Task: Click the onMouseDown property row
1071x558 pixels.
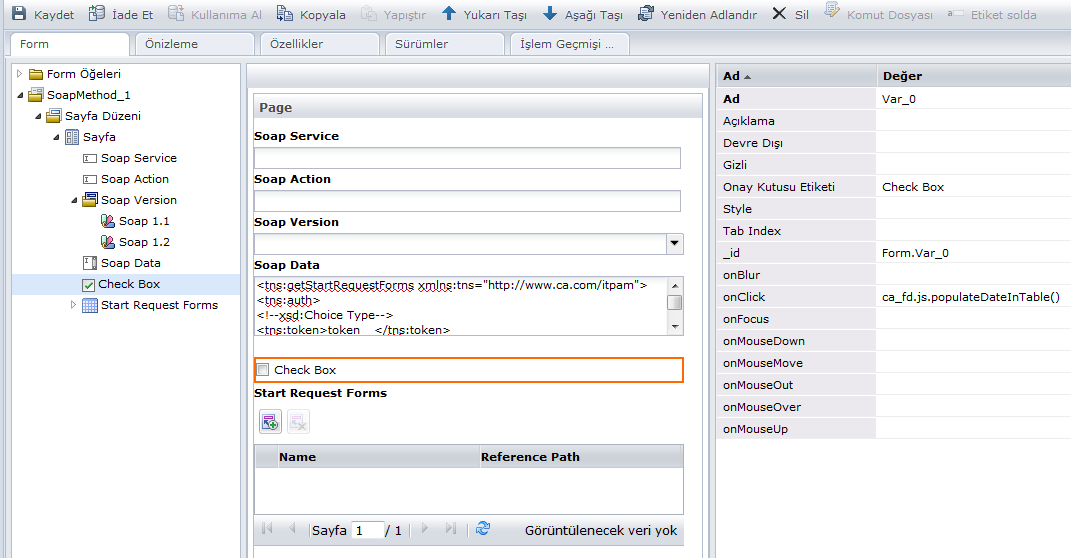Action: point(893,341)
